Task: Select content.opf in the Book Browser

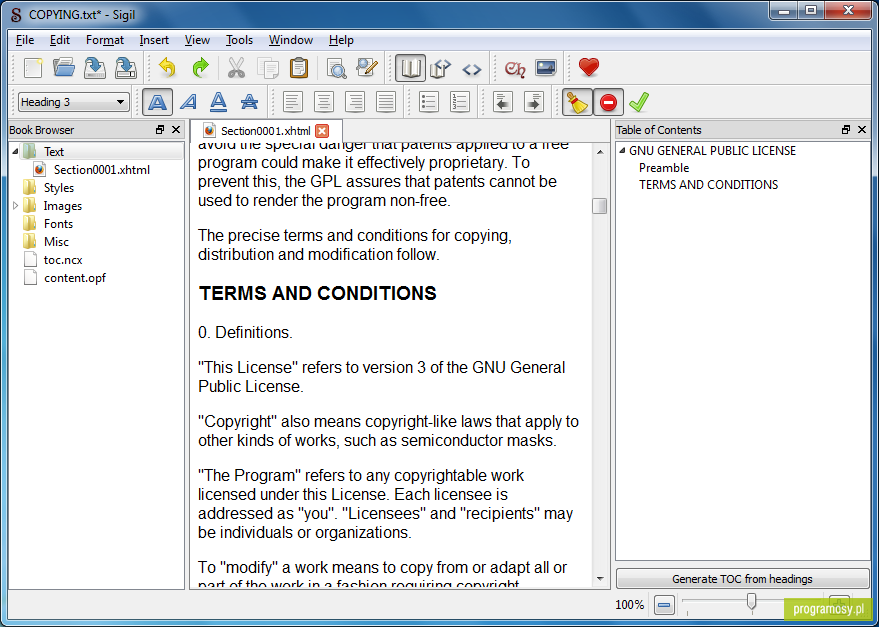Action: click(x=75, y=278)
